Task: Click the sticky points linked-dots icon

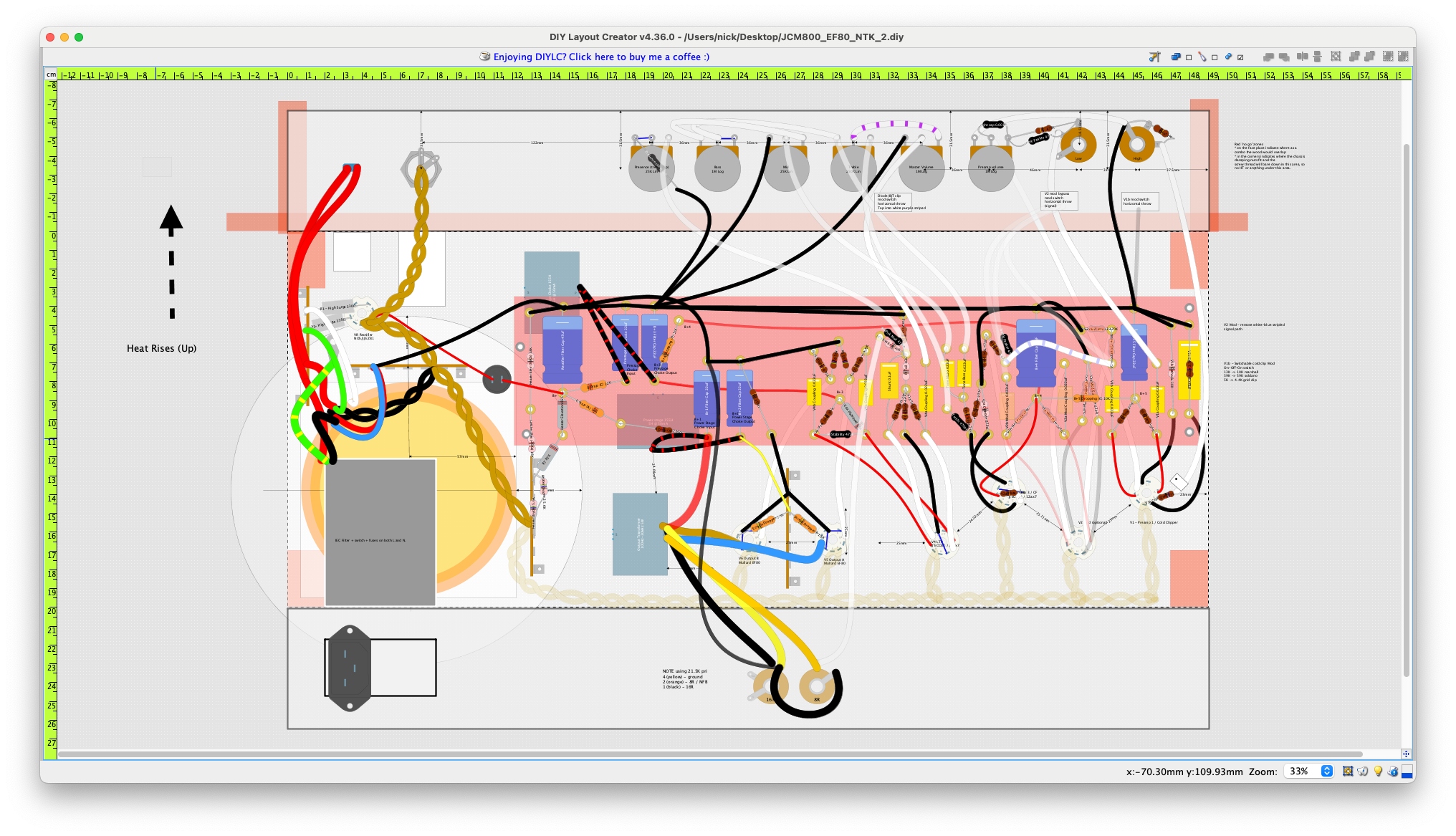Action: click(x=1228, y=57)
